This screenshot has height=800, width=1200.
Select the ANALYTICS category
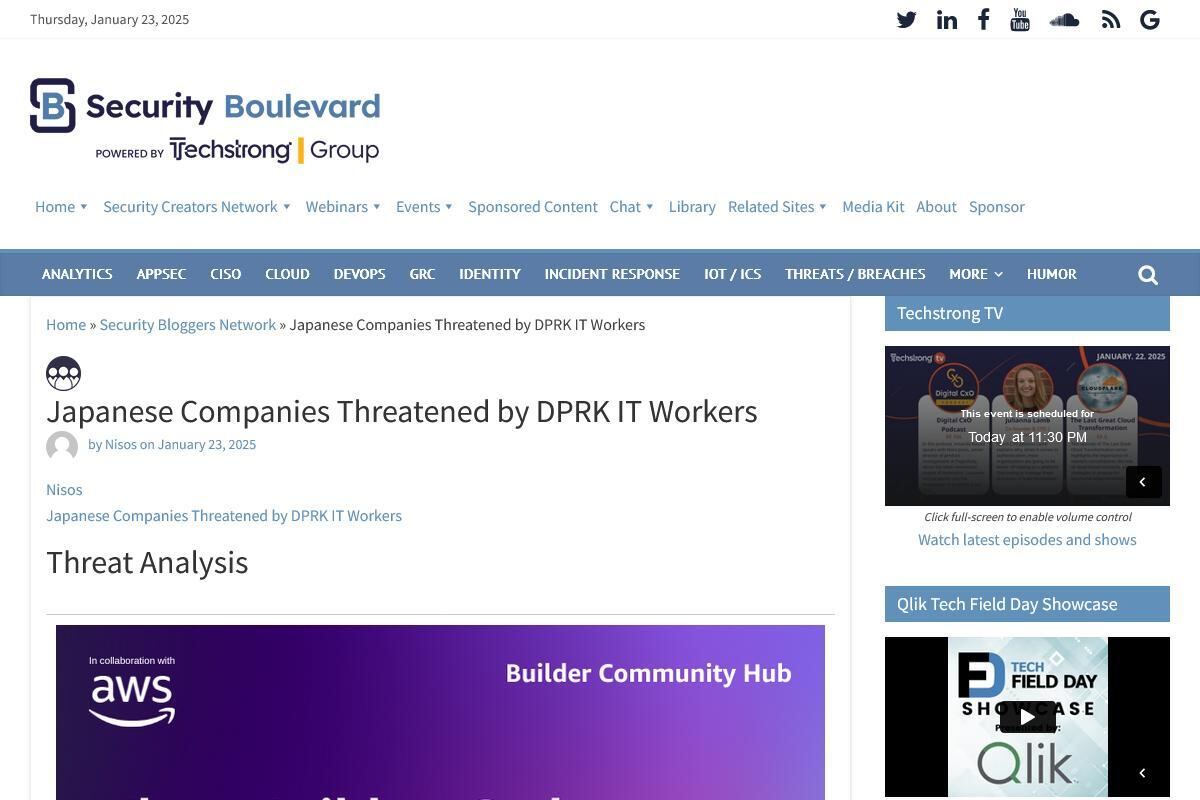(x=77, y=274)
